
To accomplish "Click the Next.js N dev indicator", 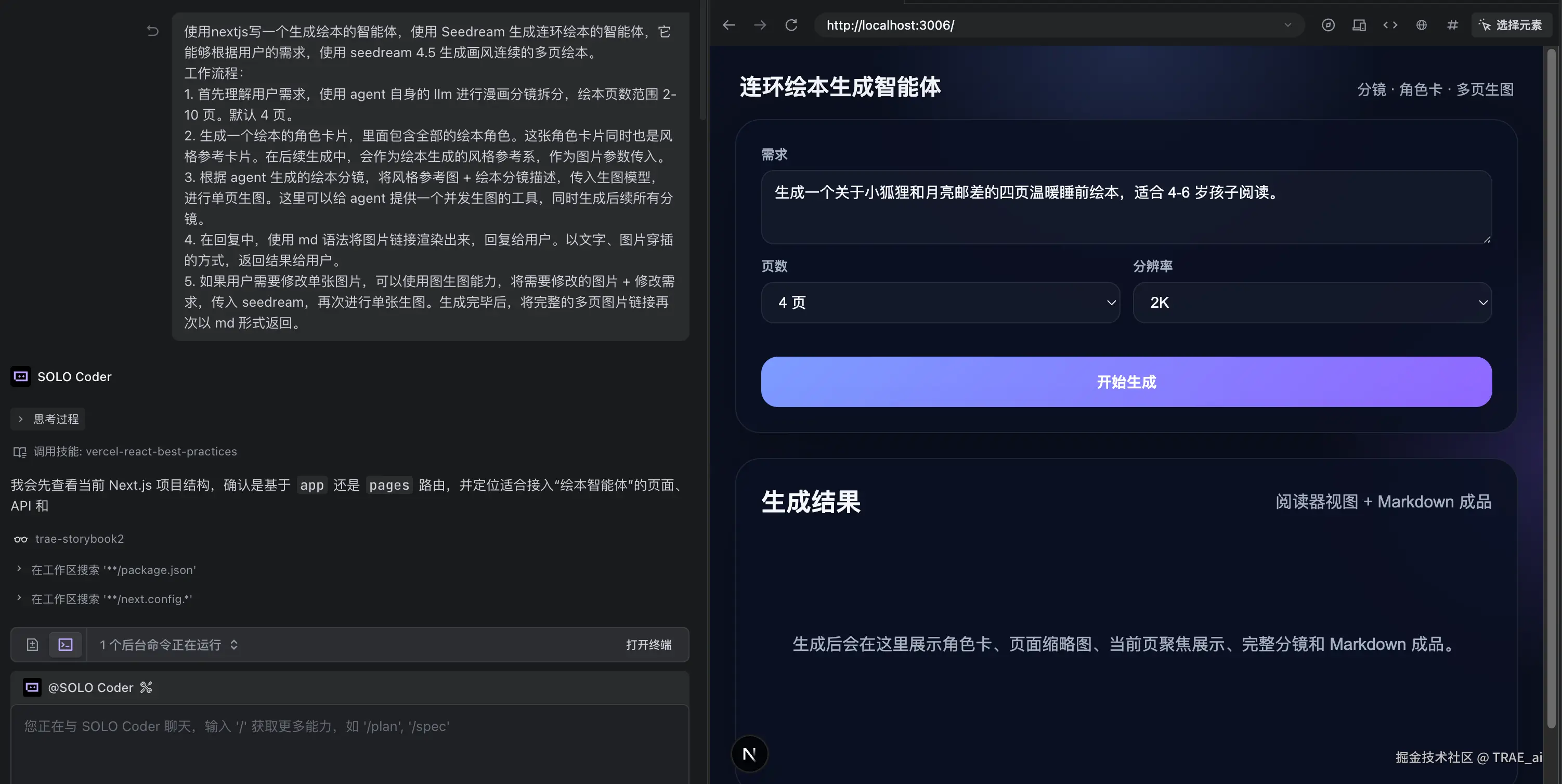I will point(749,754).
